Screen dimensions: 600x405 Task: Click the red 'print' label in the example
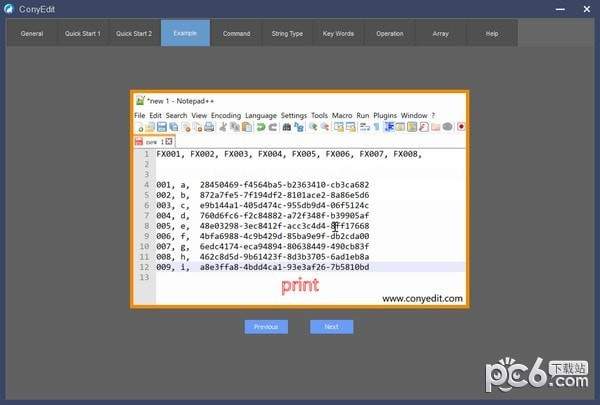(x=300, y=285)
